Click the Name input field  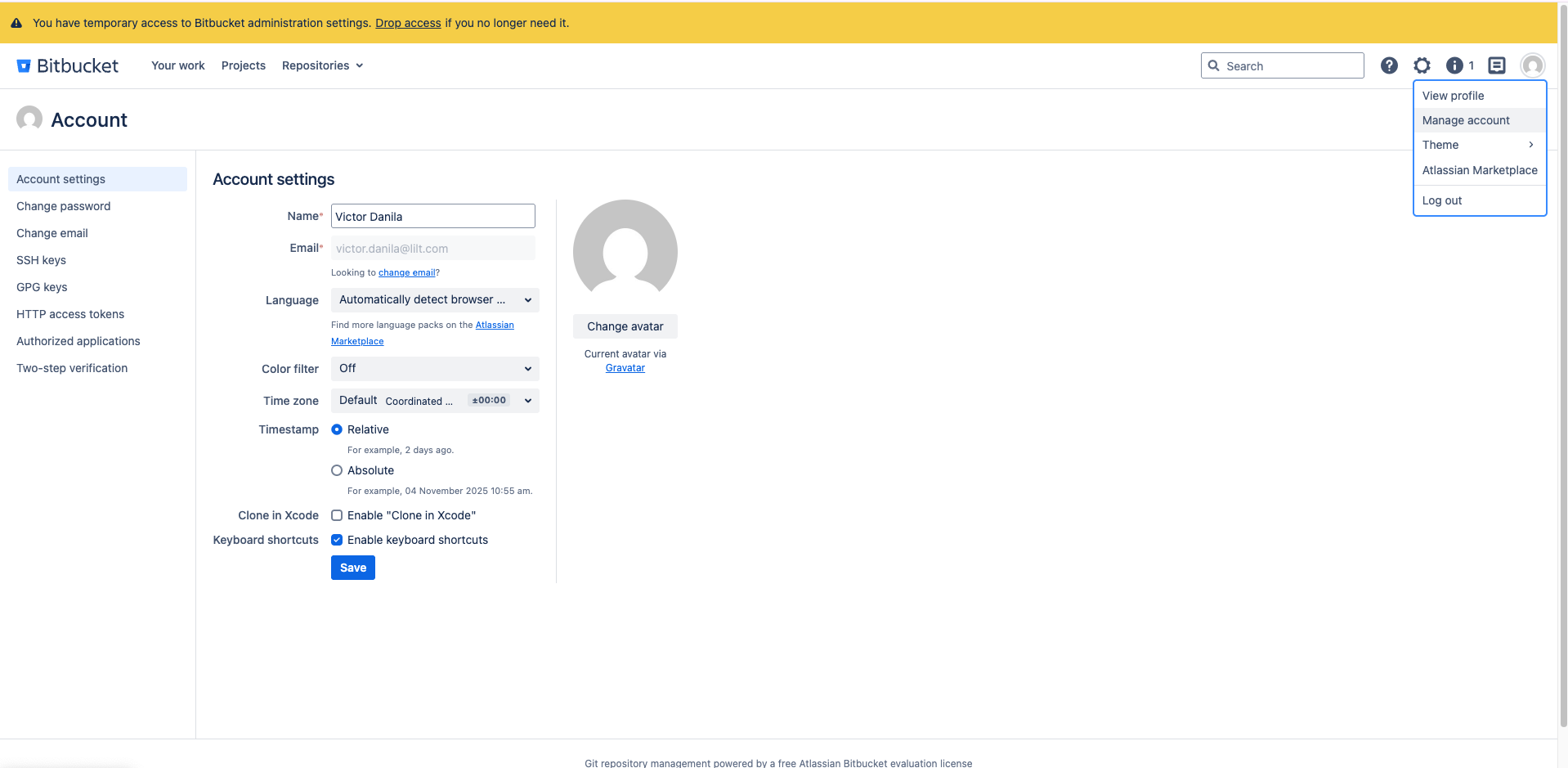[x=433, y=216]
